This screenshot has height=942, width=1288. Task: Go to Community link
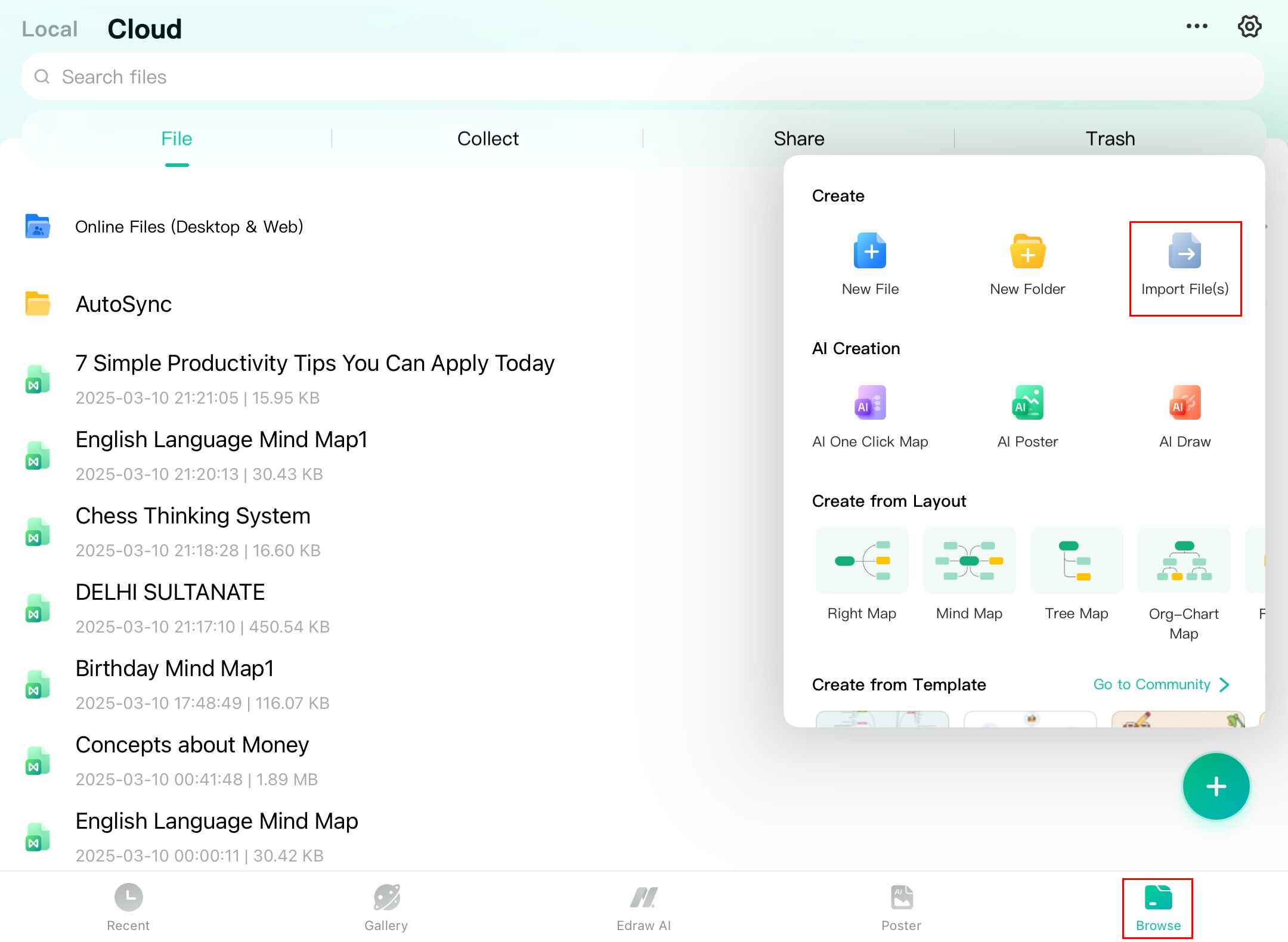click(x=1160, y=684)
